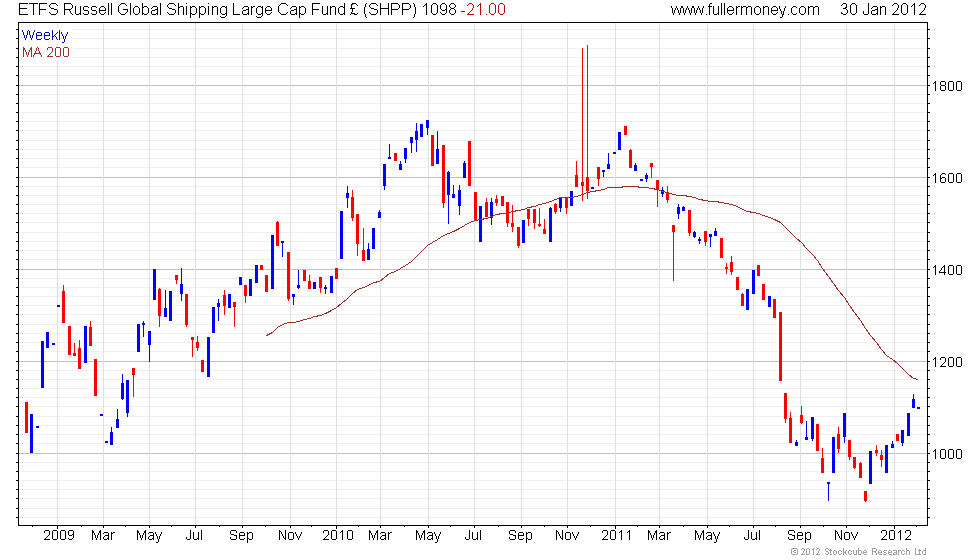Image resolution: width=980 pixels, height=560 pixels.
Task: Select the 'Weekly' legend label
Action: coord(44,36)
